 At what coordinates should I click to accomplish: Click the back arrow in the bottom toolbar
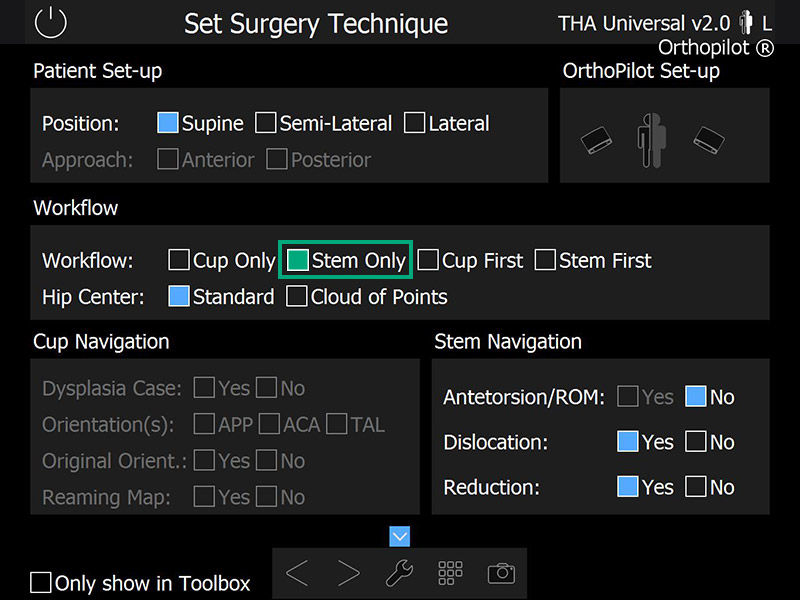pyautogui.click(x=297, y=572)
